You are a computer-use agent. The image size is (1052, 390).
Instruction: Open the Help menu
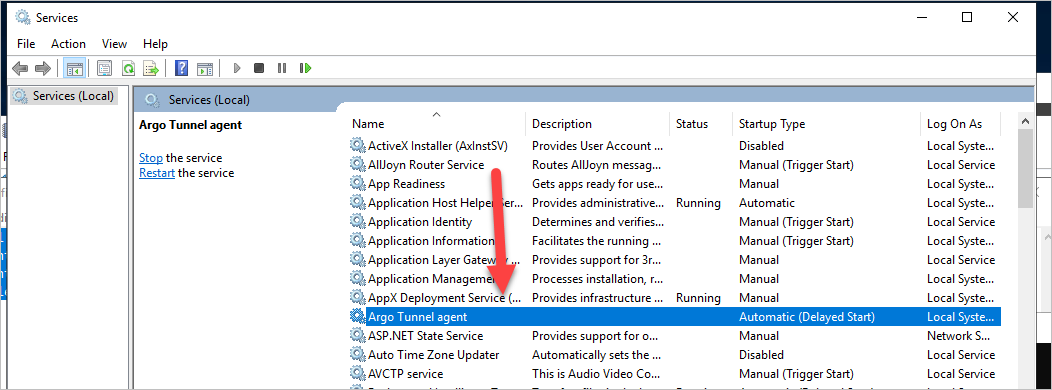pos(155,44)
